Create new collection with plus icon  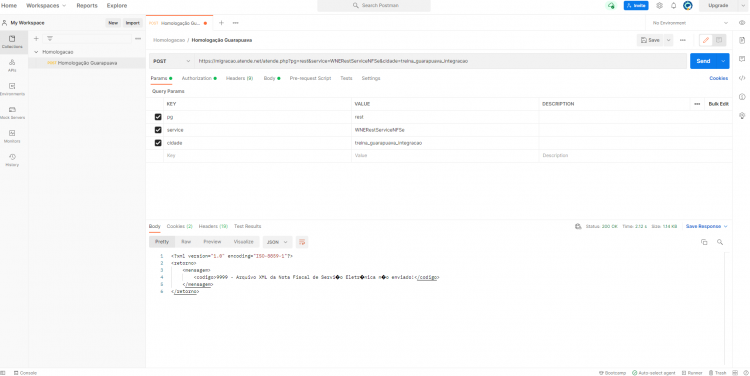coord(36,39)
